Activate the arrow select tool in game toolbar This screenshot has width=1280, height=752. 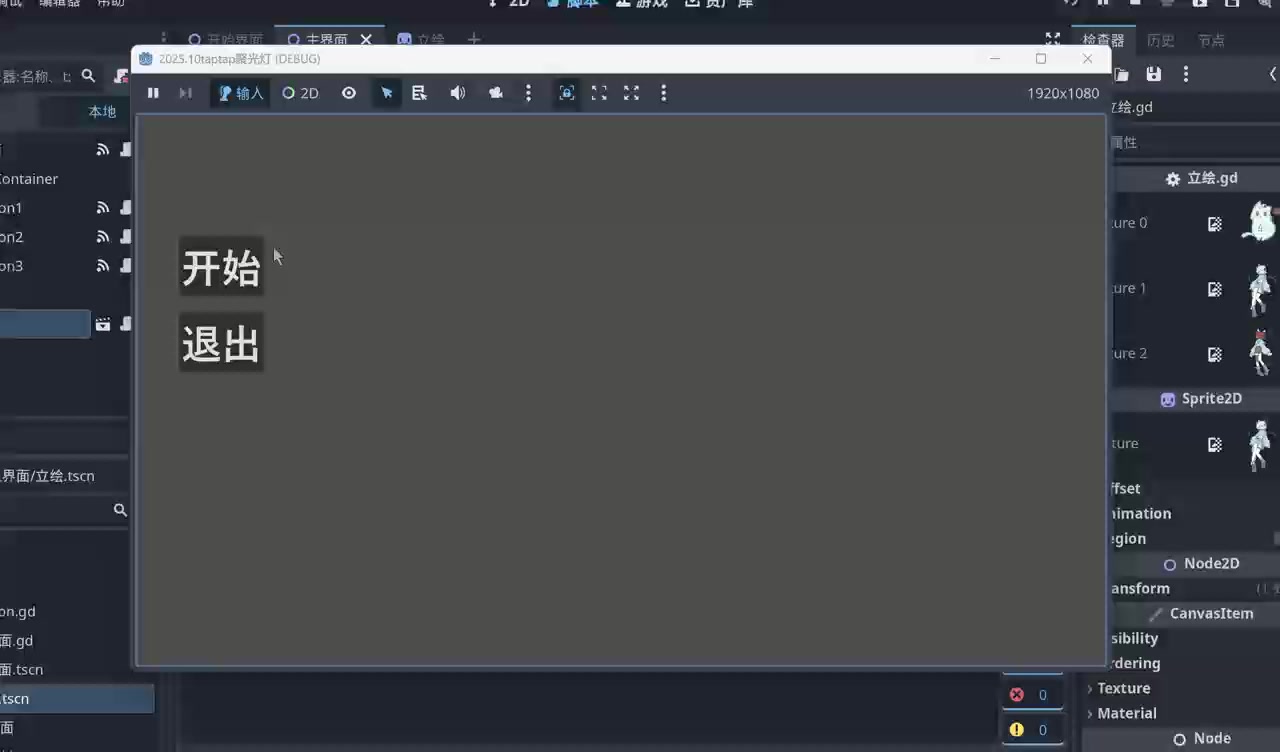pyautogui.click(x=387, y=93)
